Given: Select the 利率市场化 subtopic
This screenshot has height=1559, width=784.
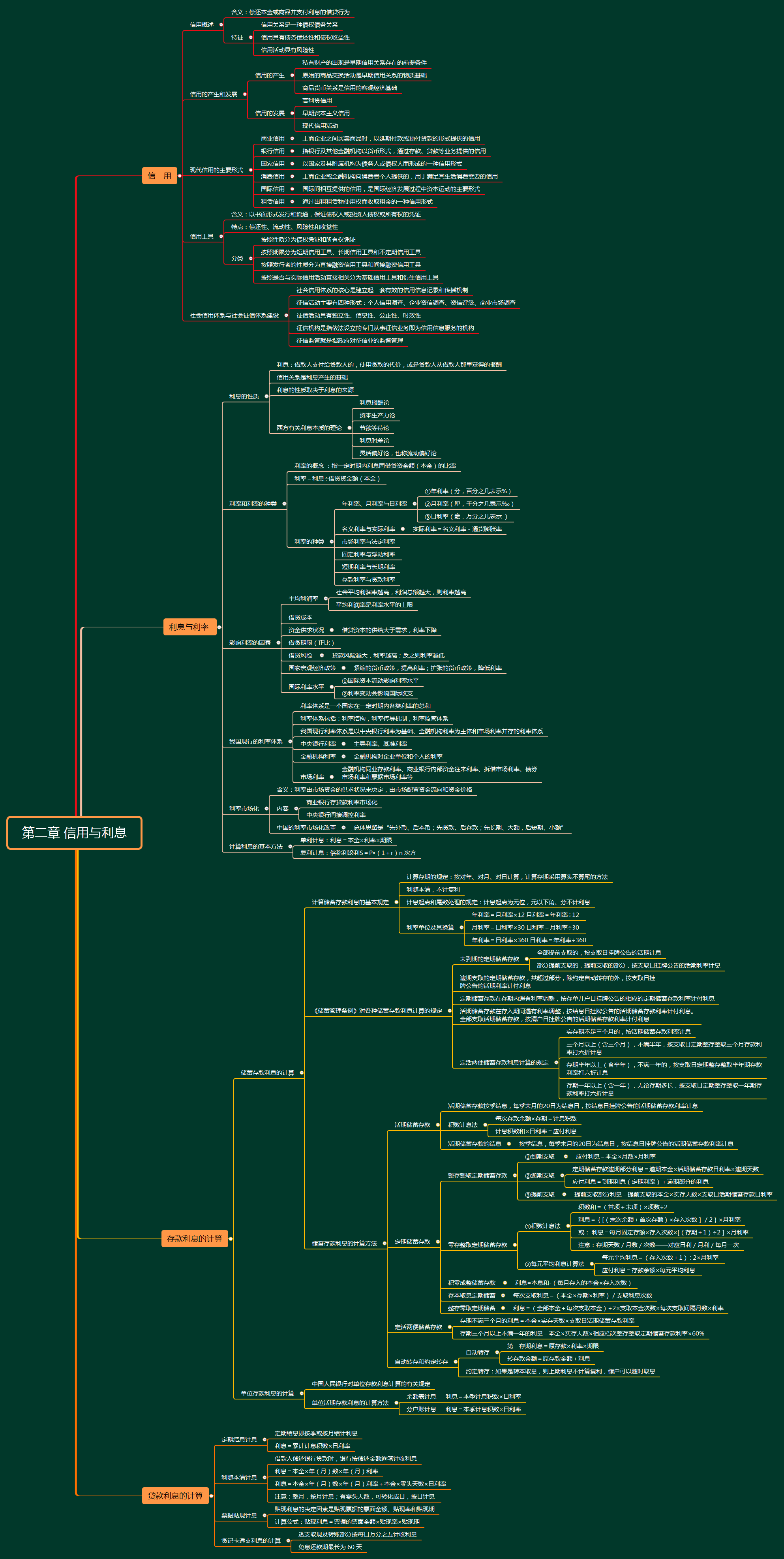Looking at the screenshot, I should coord(244,809).
